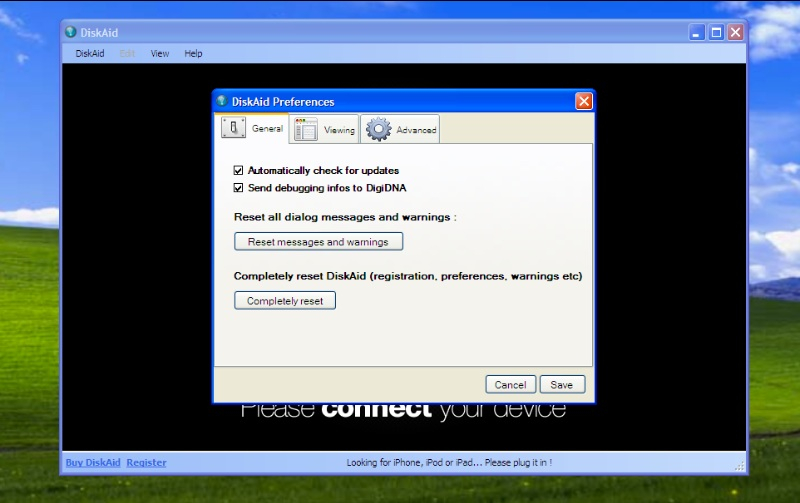This screenshot has width=800, height=503.
Task: Maximize the DiskAid main window
Action: point(716,32)
